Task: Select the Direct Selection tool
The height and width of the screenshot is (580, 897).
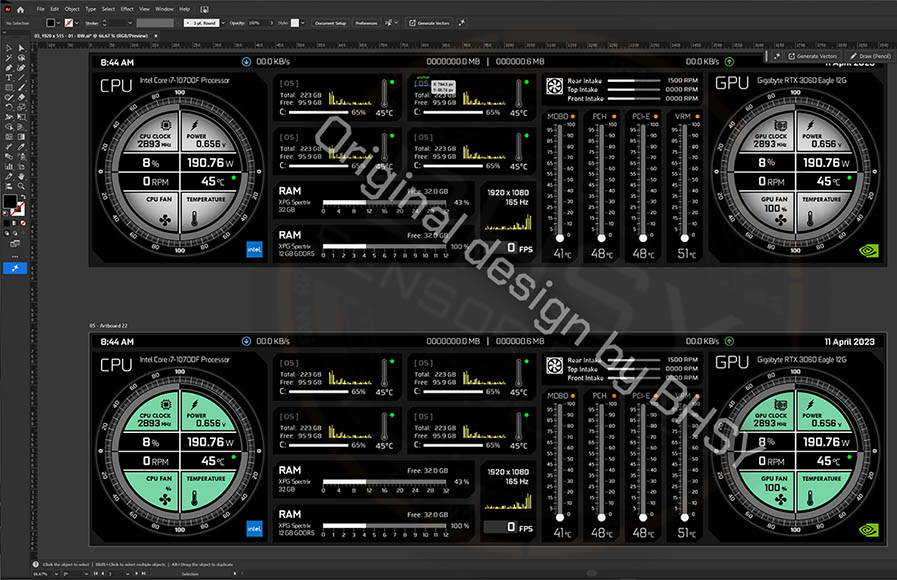Action: pos(21,48)
